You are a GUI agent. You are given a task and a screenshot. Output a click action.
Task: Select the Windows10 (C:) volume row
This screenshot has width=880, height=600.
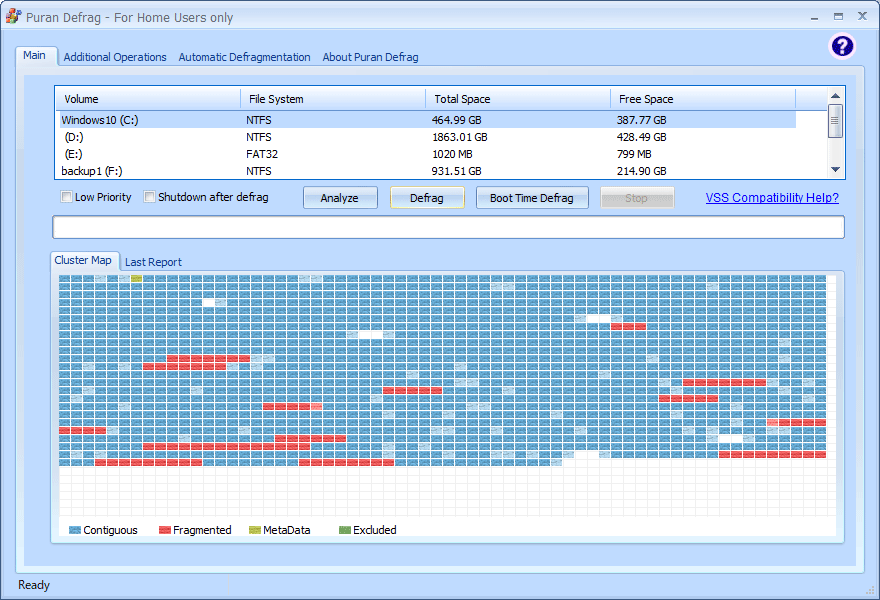click(428, 120)
